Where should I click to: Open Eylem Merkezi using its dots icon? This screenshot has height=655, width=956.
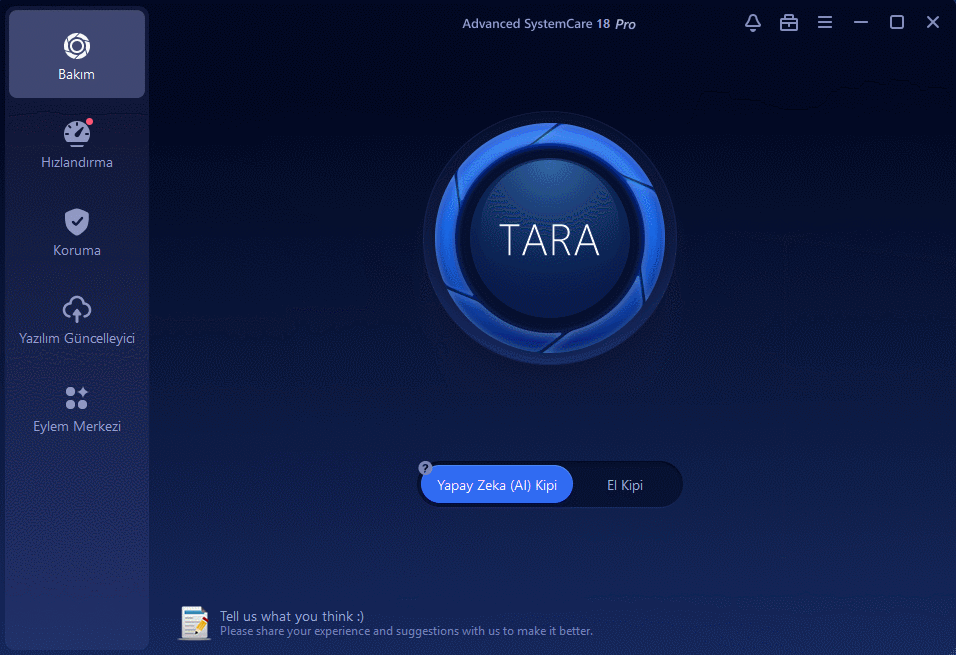(77, 397)
